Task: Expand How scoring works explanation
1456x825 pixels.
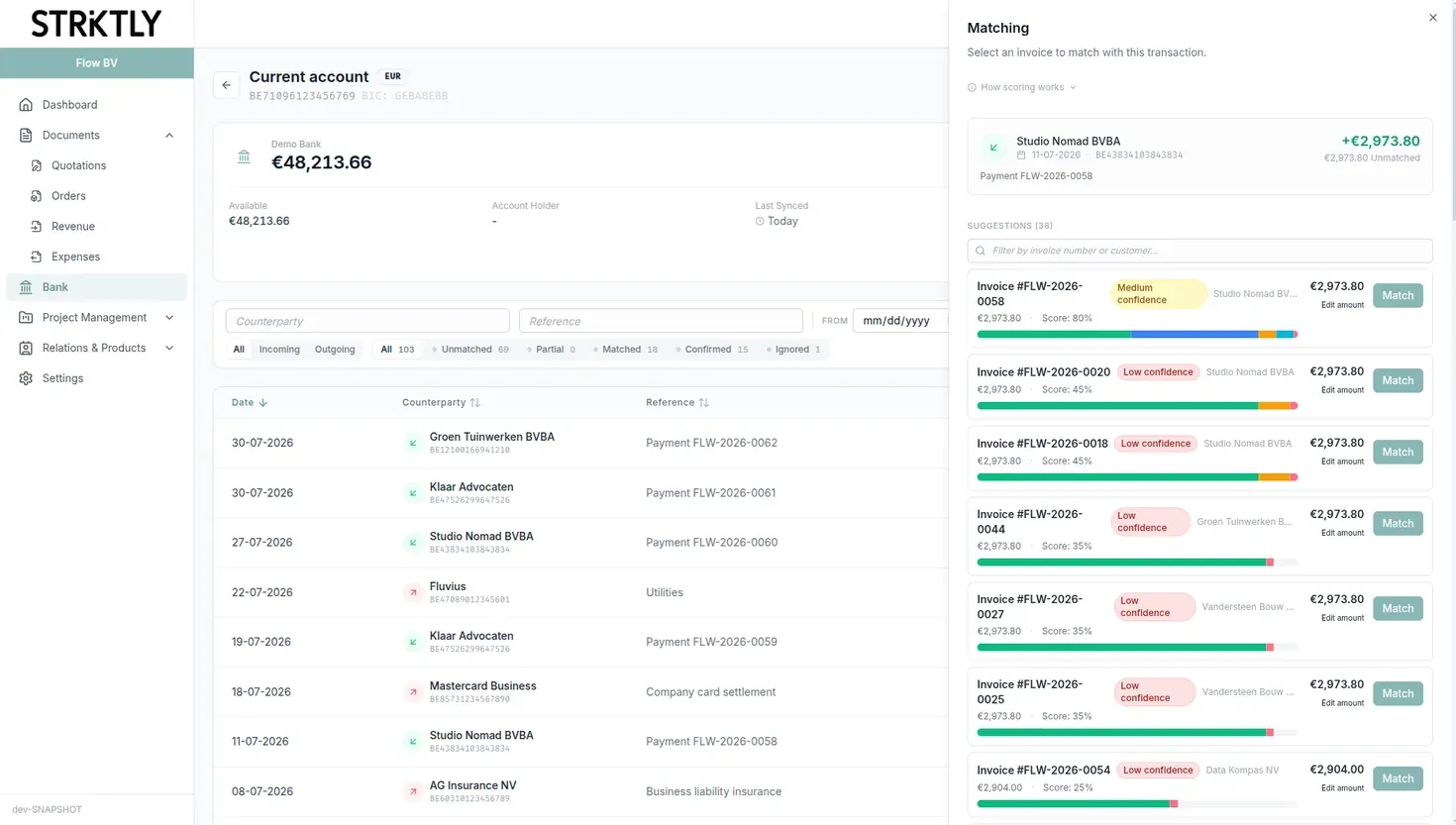Action: 1022,87
